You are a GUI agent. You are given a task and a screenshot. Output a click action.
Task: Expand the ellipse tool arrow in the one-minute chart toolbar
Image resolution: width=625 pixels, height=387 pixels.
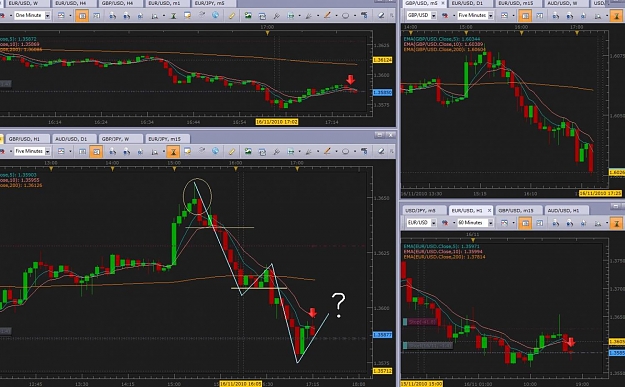[354, 16]
